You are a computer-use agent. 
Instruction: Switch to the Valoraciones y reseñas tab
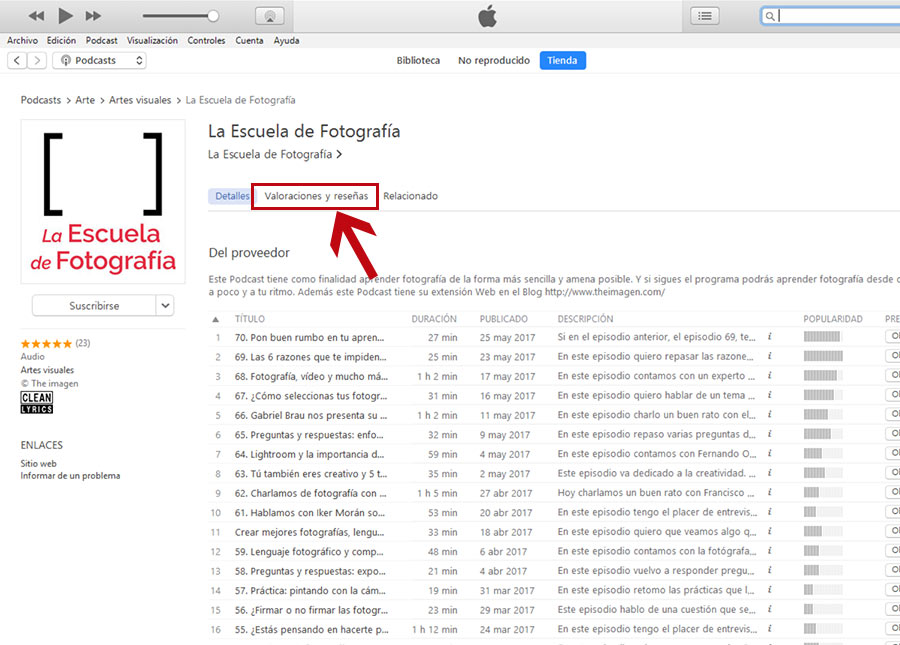315,196
